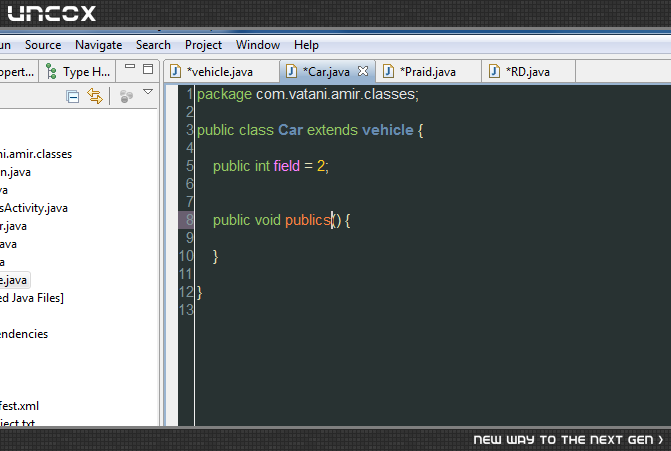671x451 pixels.
Task: Click the Type Hierarchy tree icon
Action: (51, 71)
